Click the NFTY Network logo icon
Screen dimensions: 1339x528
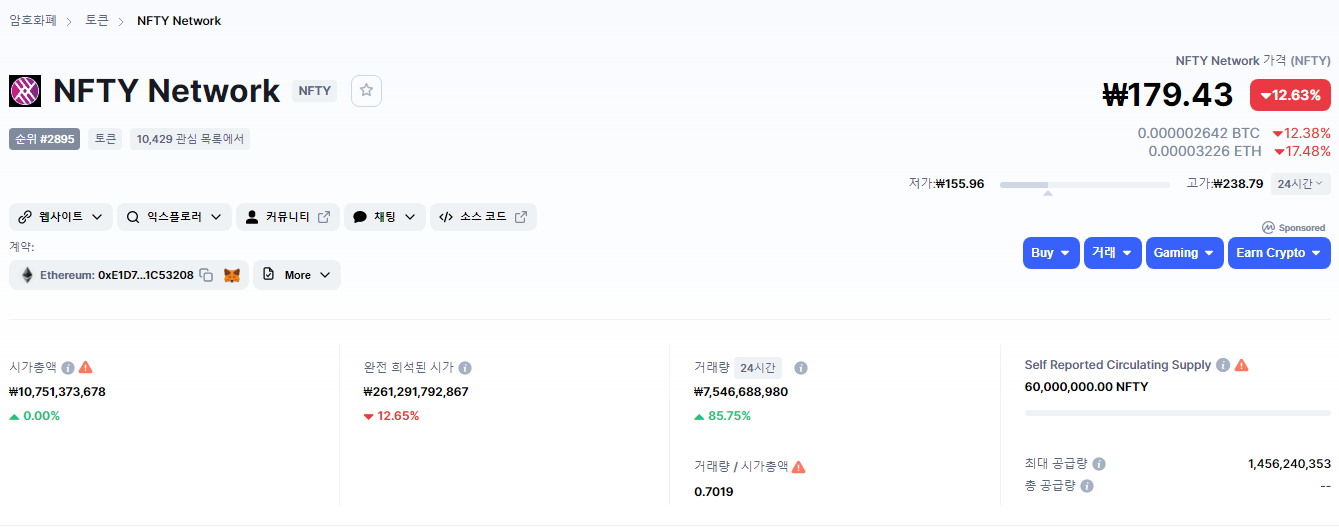coord(25,91)
